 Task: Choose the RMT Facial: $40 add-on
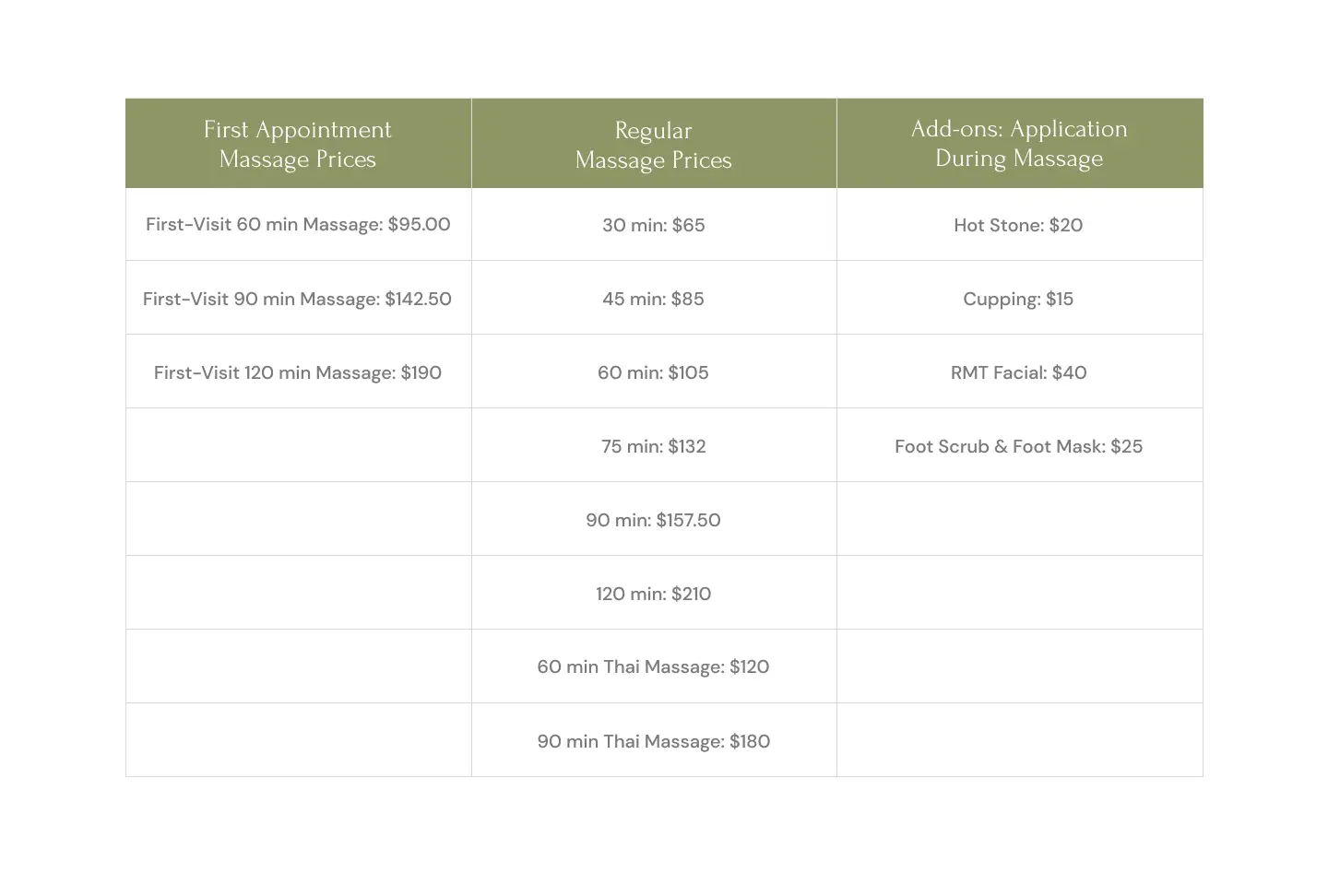1018,372
